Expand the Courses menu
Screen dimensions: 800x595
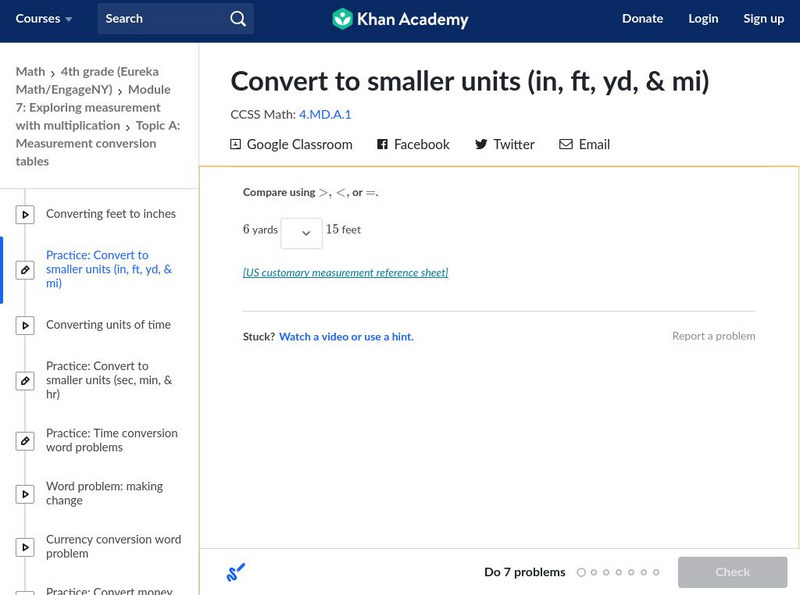[x=45, y=19]
